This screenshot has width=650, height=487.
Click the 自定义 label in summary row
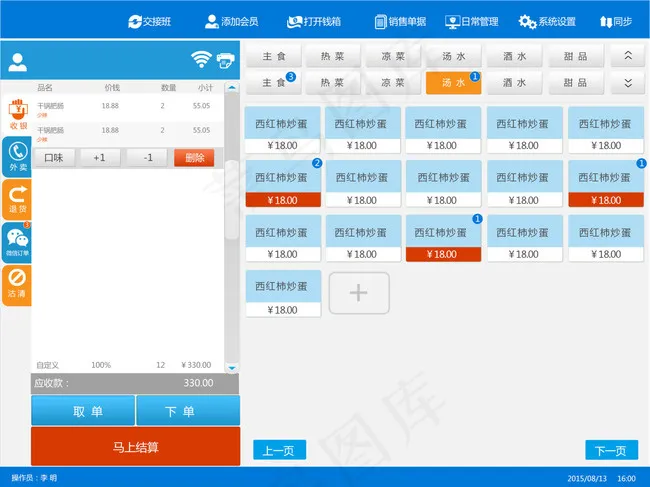point(47,365)
